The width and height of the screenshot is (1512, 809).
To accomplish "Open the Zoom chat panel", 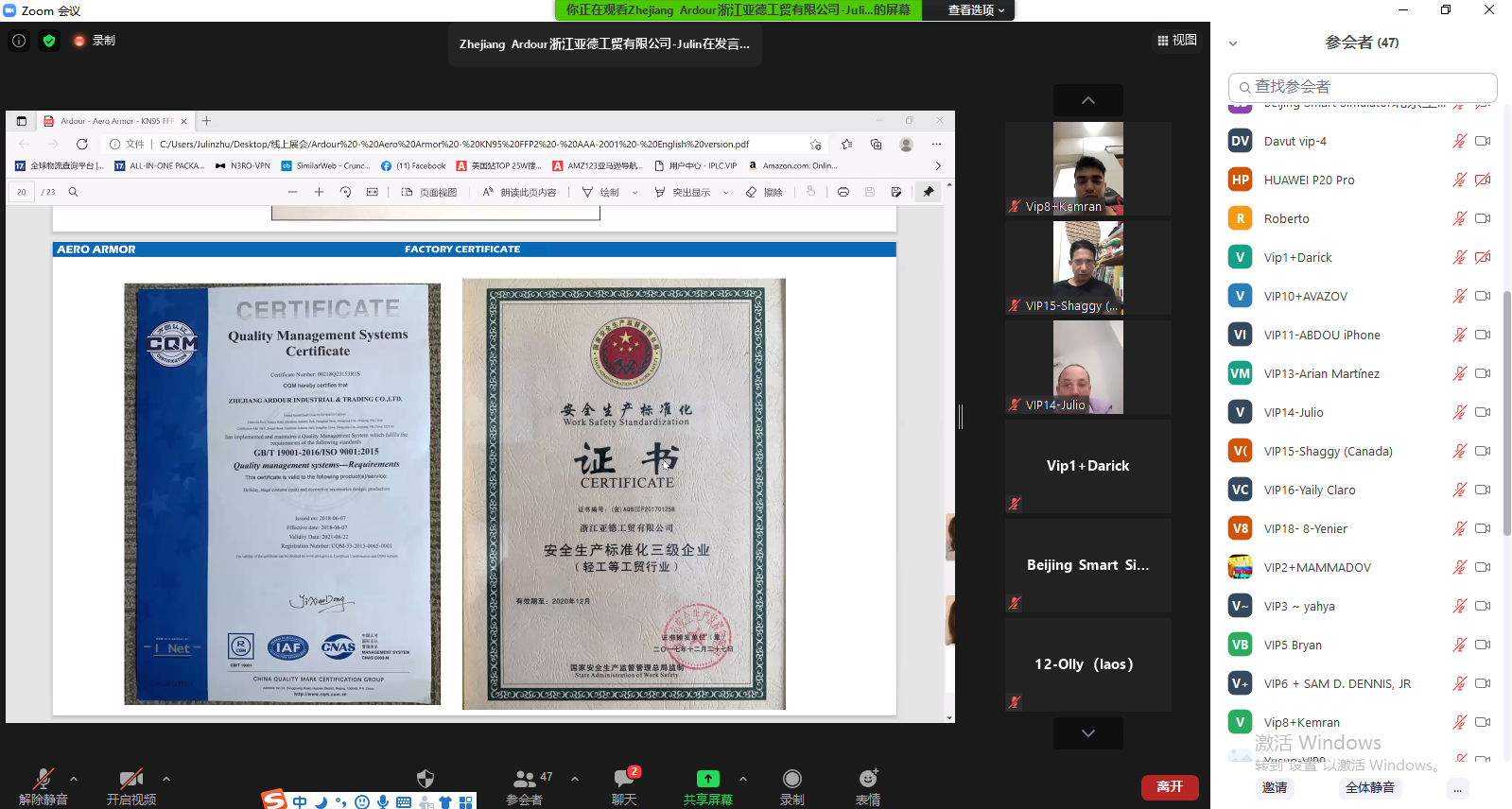I will (x=624, y=779).
